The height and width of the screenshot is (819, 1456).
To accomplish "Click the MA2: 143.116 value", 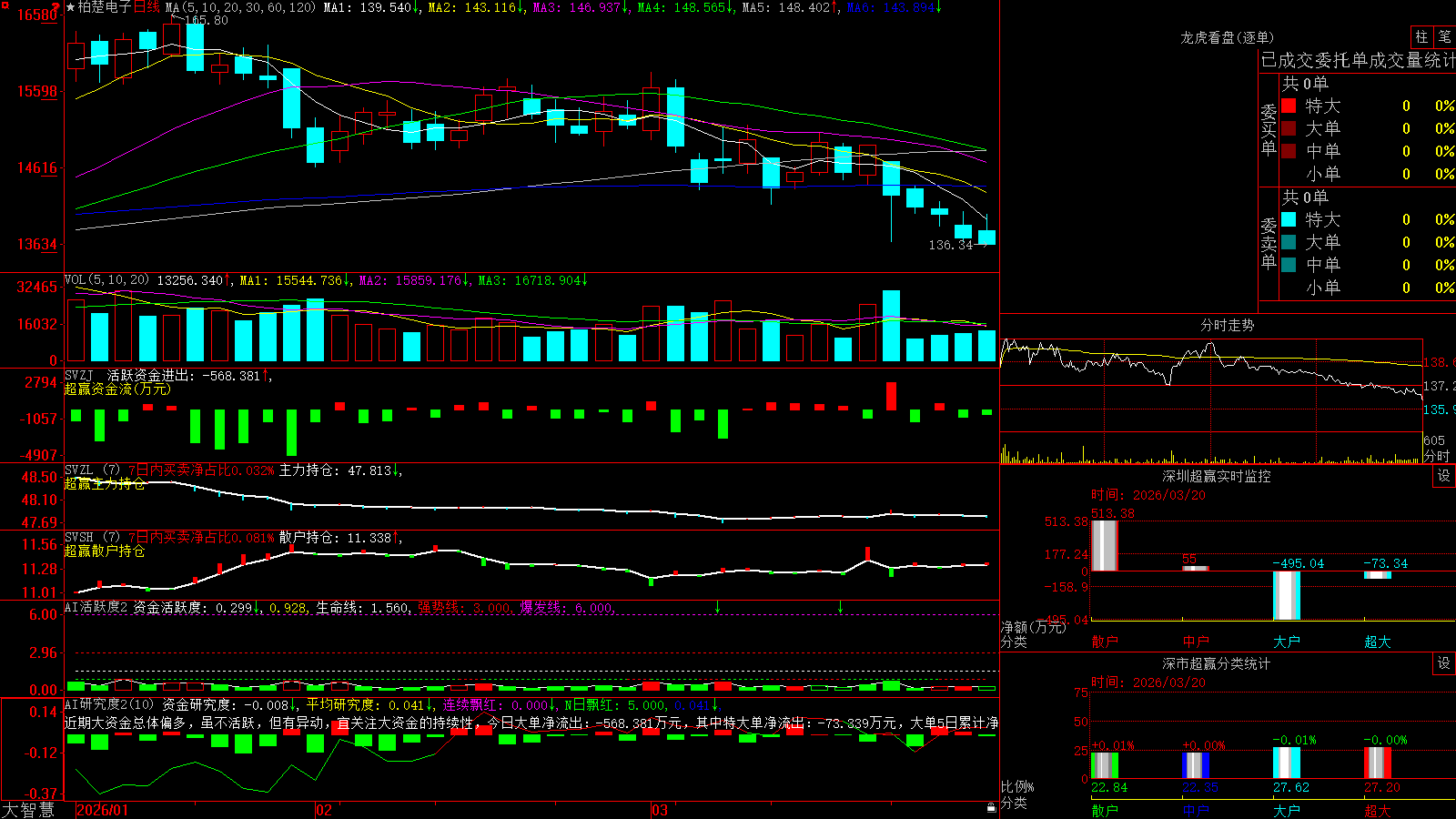I will (476, 7).
